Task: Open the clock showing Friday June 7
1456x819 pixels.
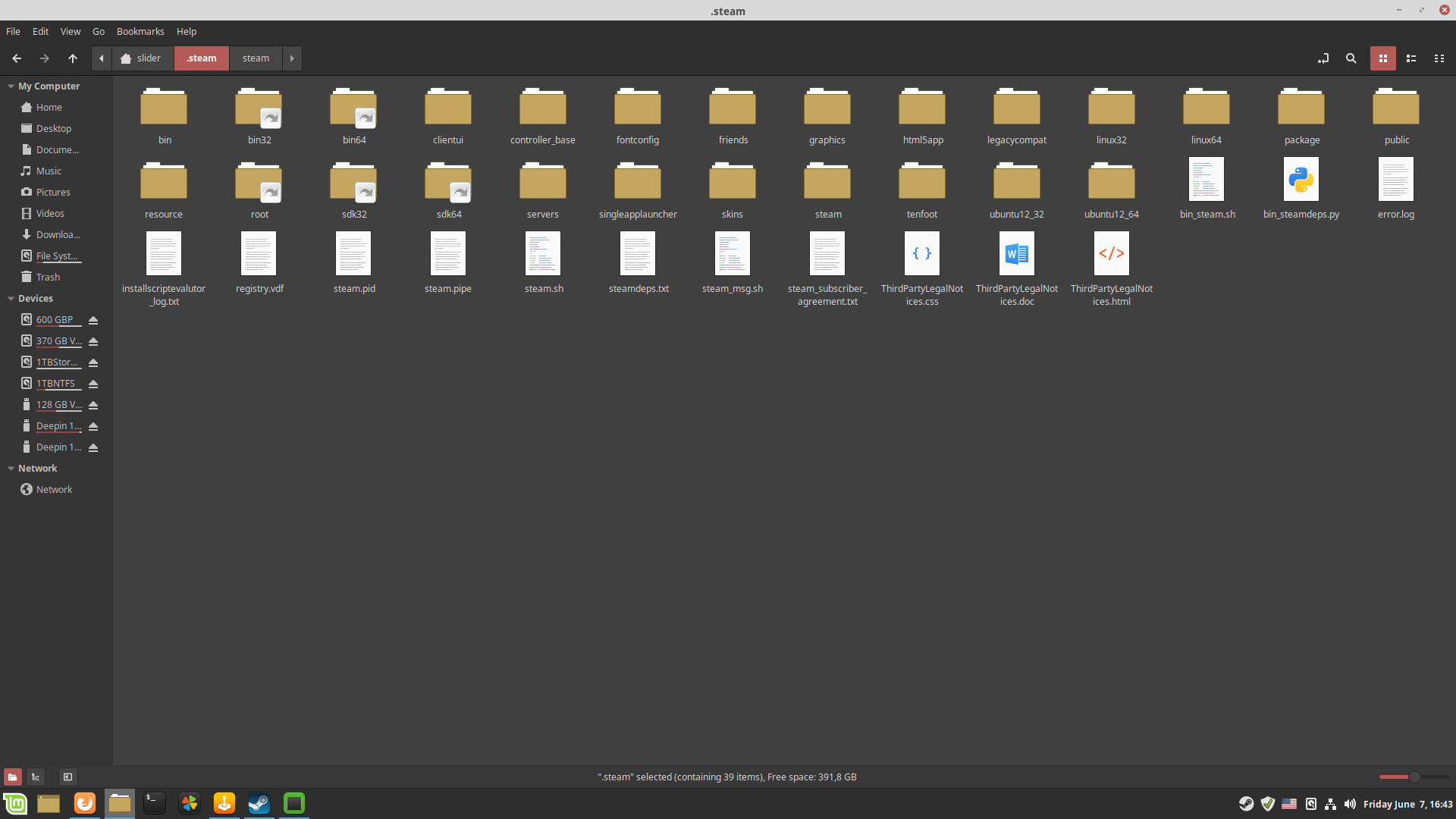Action: pos(1408,804)
